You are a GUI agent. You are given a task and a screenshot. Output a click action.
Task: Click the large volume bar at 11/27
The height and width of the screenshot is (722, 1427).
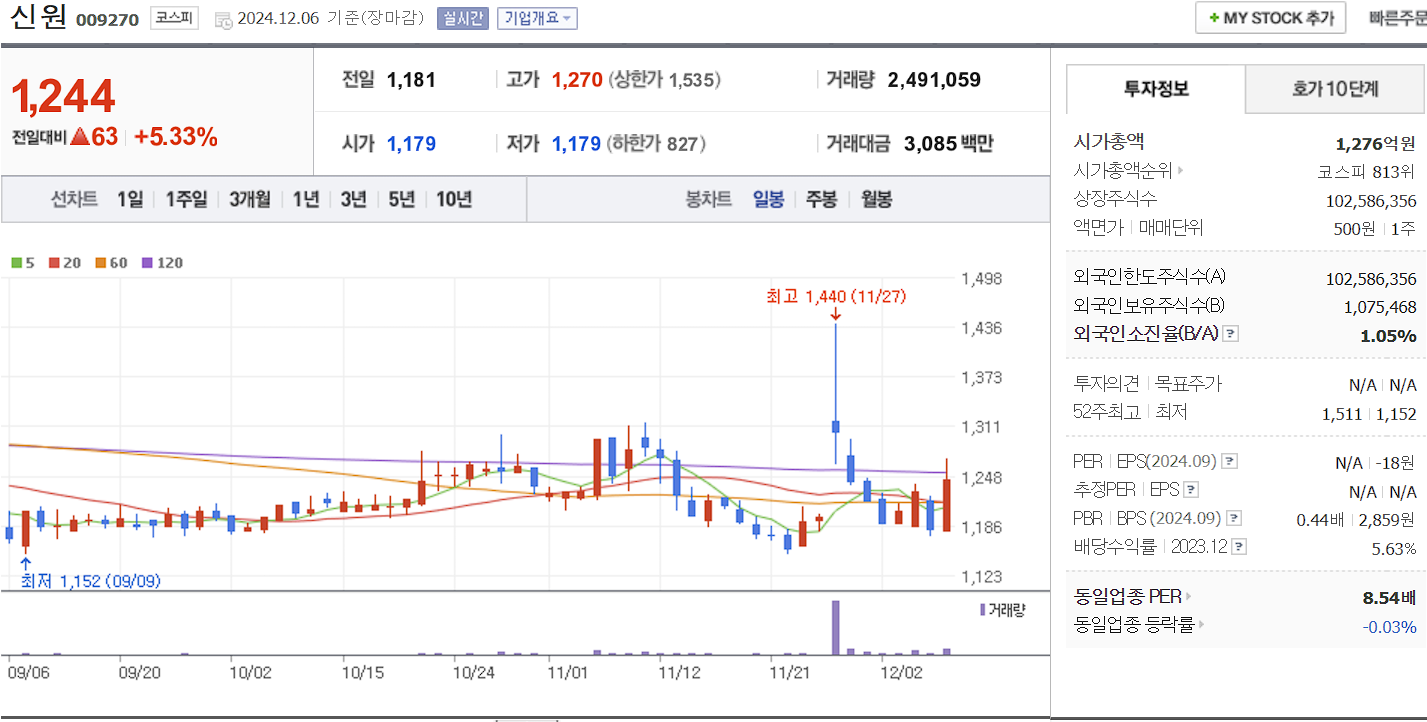pyautogui.click(x=835, y=627)
